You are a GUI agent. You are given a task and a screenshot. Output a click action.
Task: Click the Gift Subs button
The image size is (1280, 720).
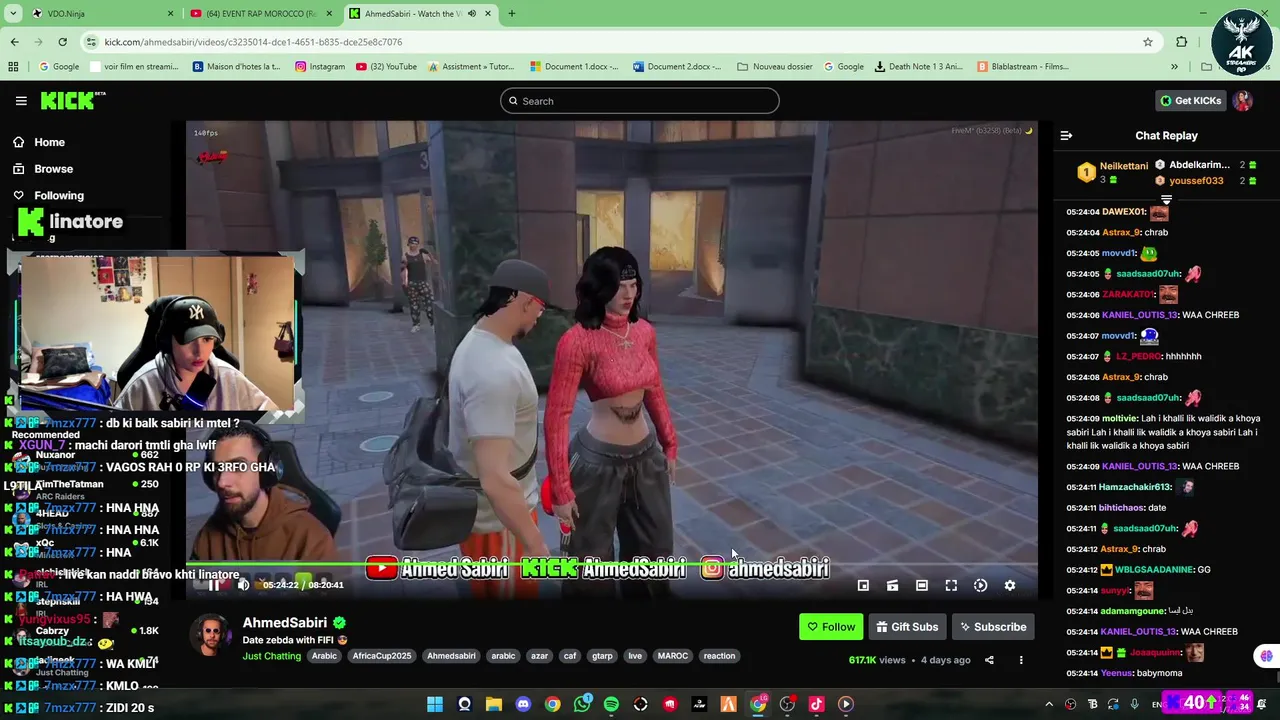[907, 627]
